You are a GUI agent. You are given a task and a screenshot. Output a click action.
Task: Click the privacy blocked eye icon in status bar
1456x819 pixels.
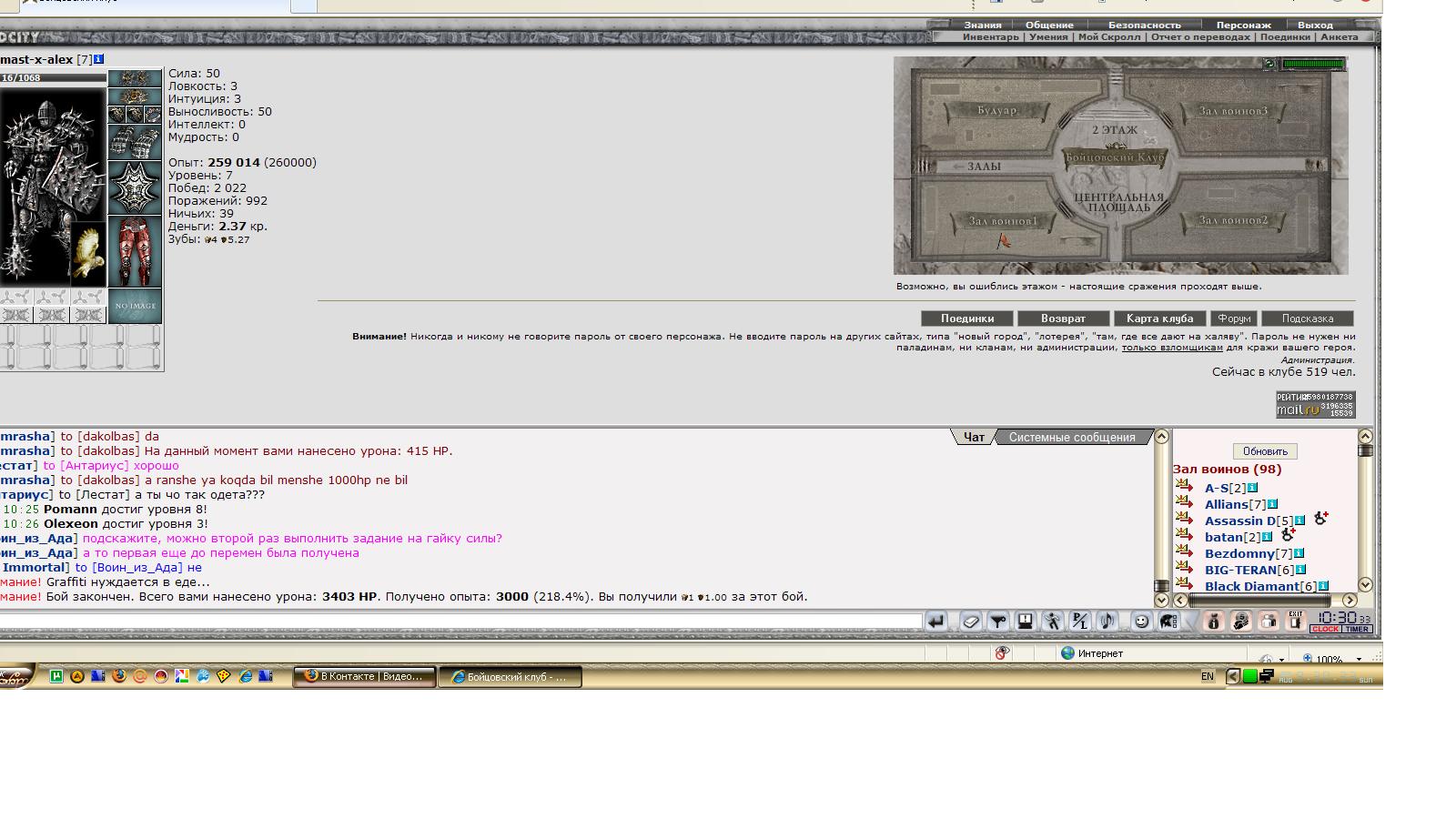coord(1002,653)
